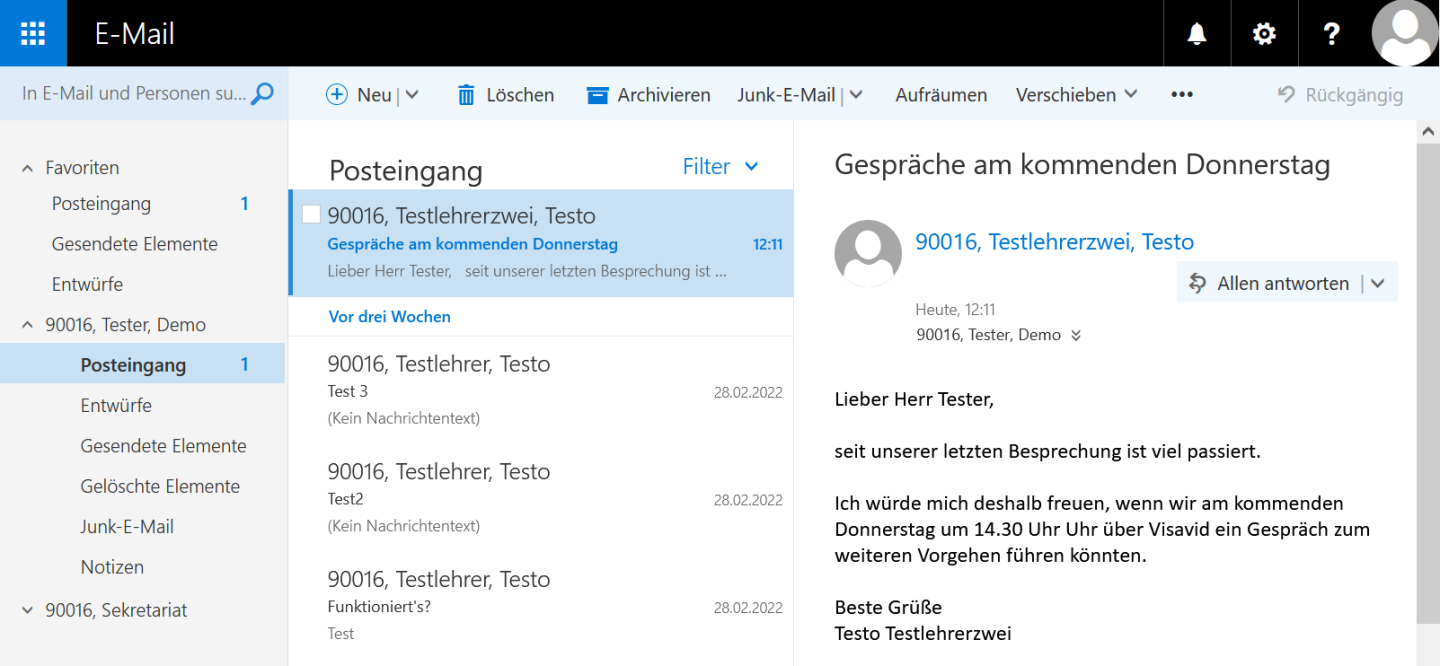Open the notifications bell
The width and height of the screenshot is (1440, 666).
(1196, 33)
